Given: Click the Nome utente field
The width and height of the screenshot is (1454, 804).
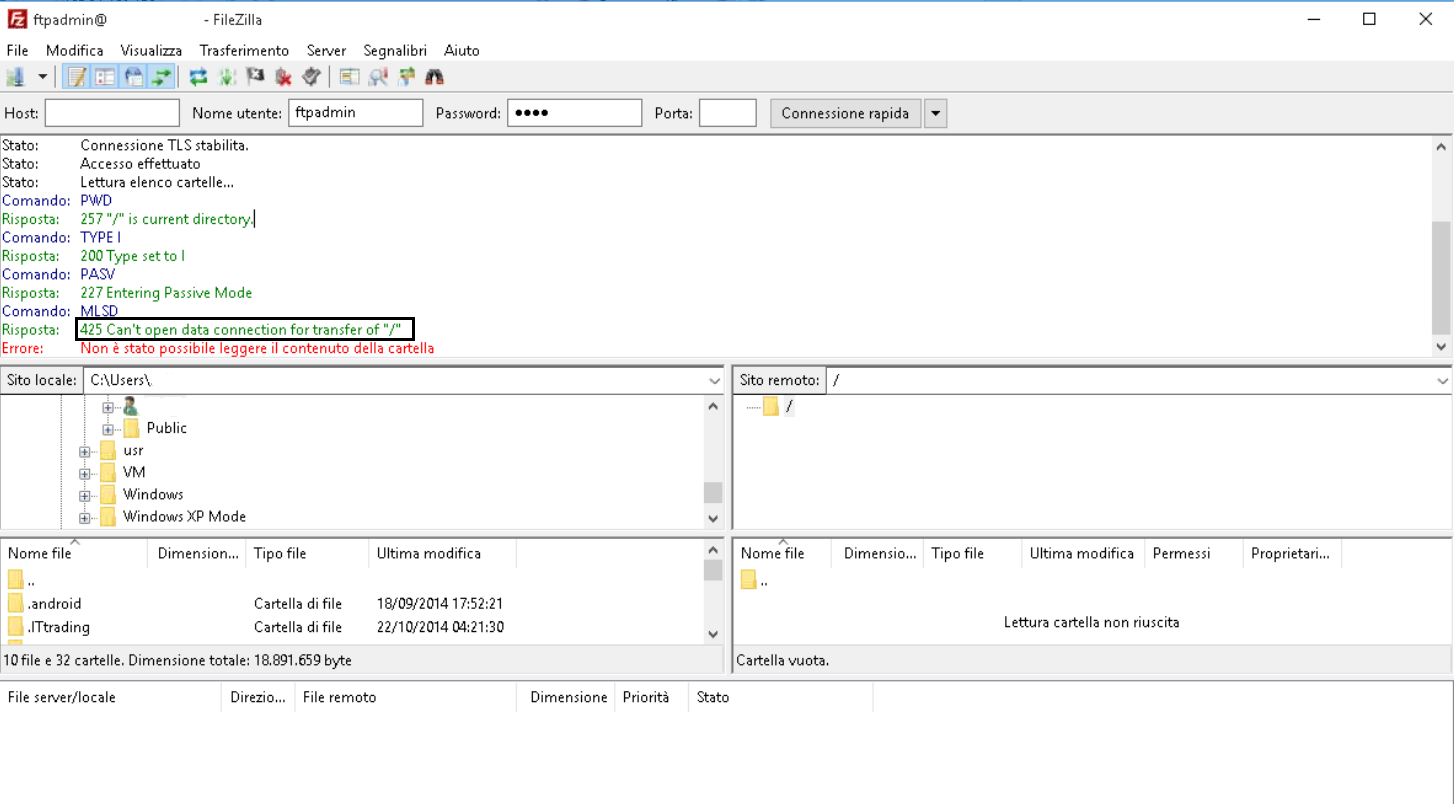Looking at the screenshot, I should tap(356, 113).
